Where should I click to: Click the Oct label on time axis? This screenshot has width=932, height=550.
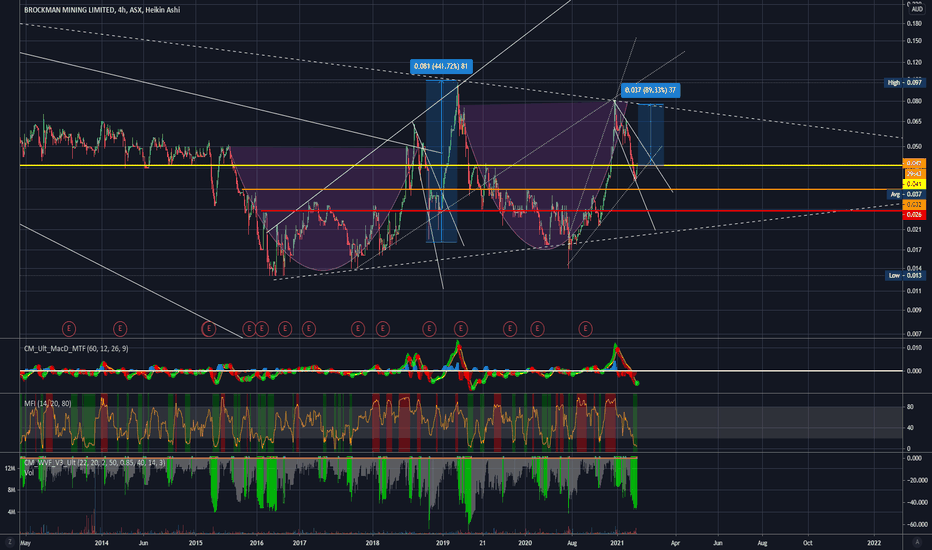(x=807, y=543)
